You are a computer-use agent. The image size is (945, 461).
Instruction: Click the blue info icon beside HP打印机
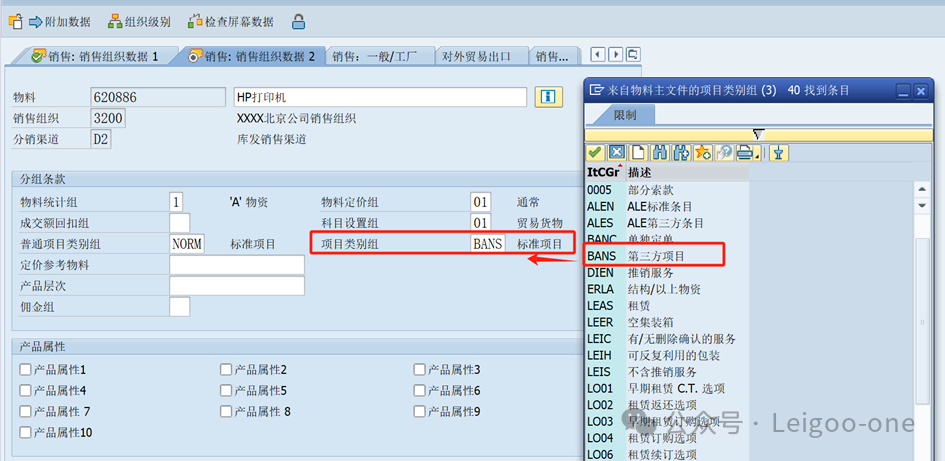[x=547, y=97]
